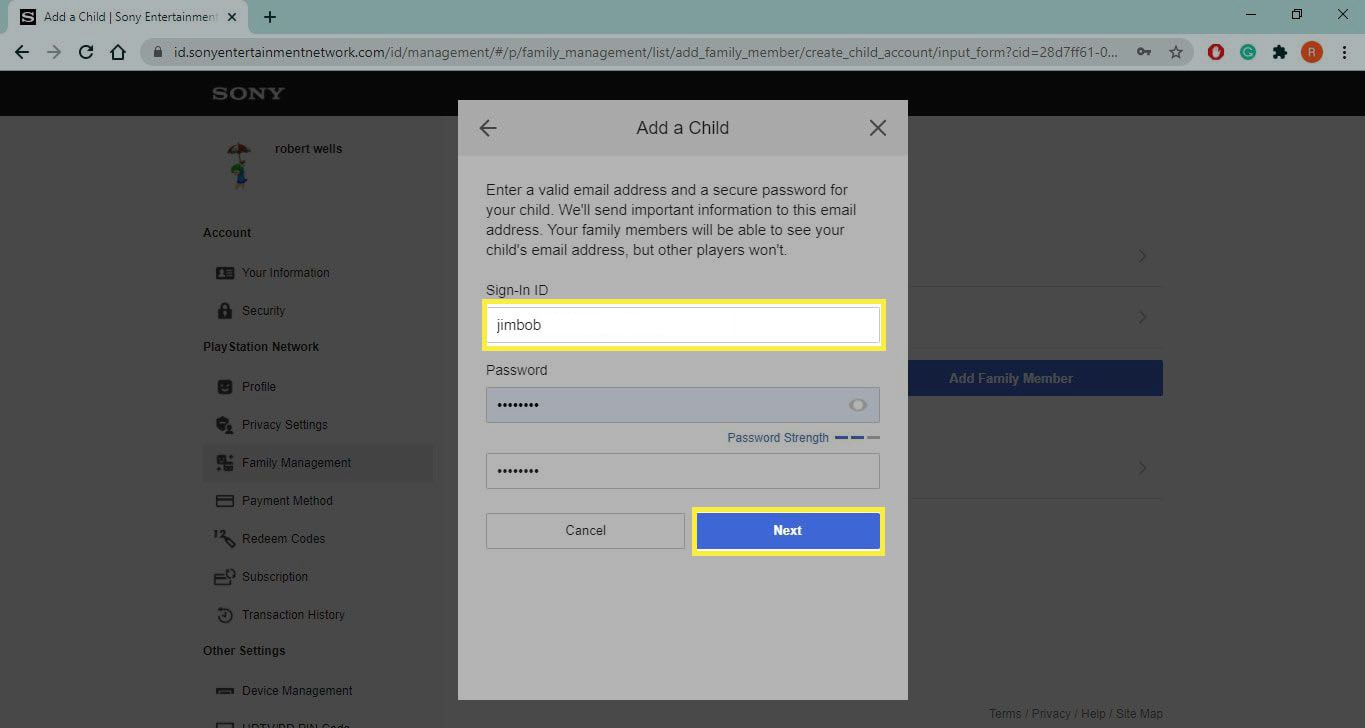
Task: Select the Add a Child browser tab
Action: tap(130, 17)
